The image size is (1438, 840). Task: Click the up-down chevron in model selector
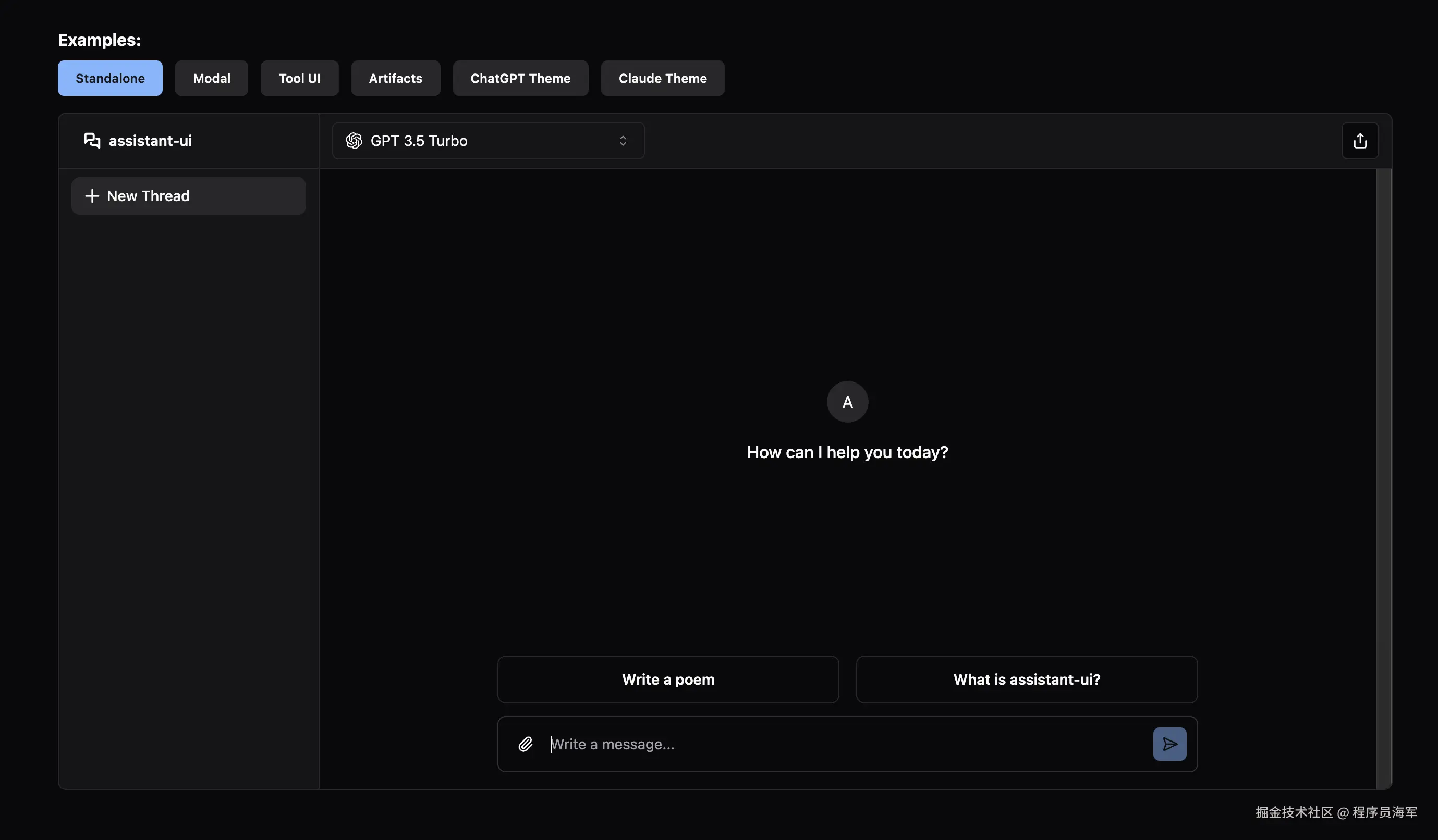[x=623, y=141]
